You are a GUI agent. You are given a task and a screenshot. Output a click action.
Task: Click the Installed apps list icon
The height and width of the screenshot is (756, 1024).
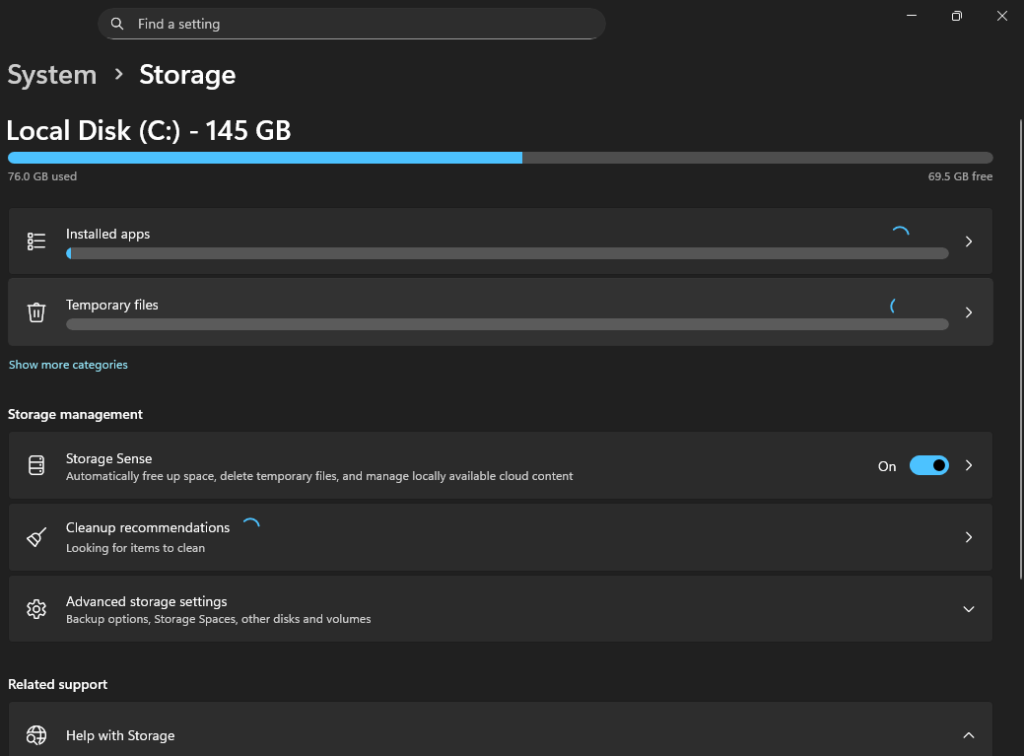(x=36, y=240)
